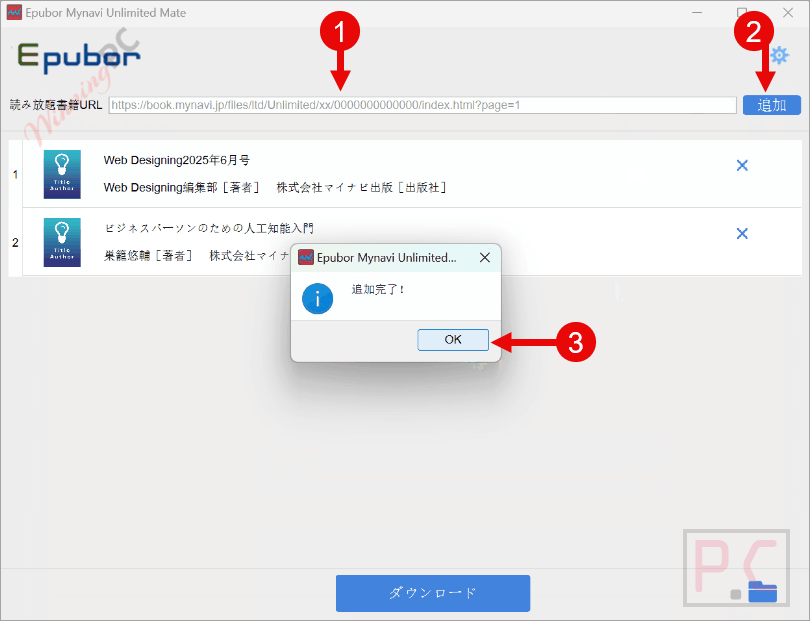Select the ビジネスパーソンのための人工知能入門 cover thumbnail

[x=62, y=242]
